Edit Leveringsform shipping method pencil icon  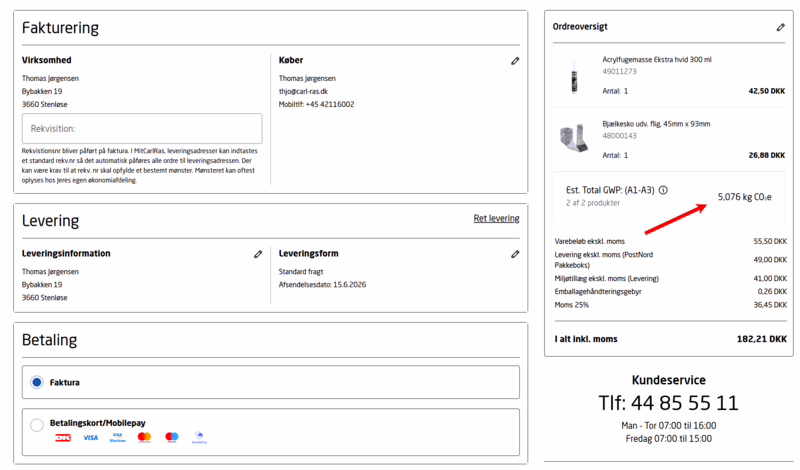515,254
